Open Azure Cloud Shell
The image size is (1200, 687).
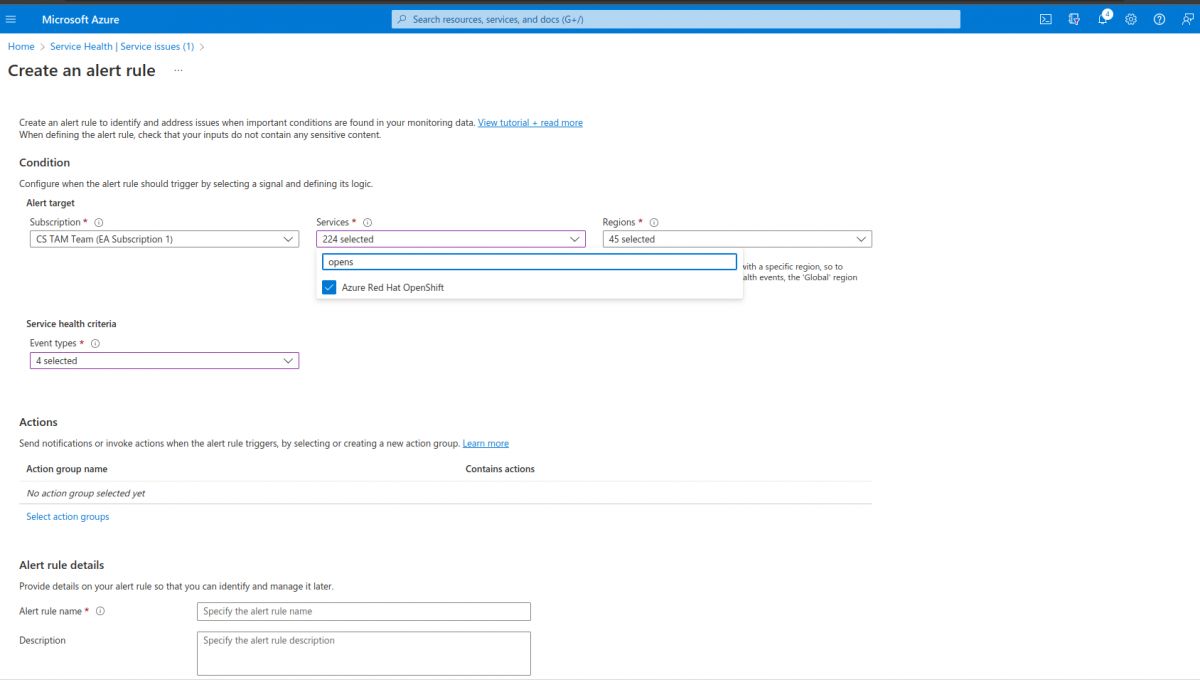click(x=1045, y=19)
